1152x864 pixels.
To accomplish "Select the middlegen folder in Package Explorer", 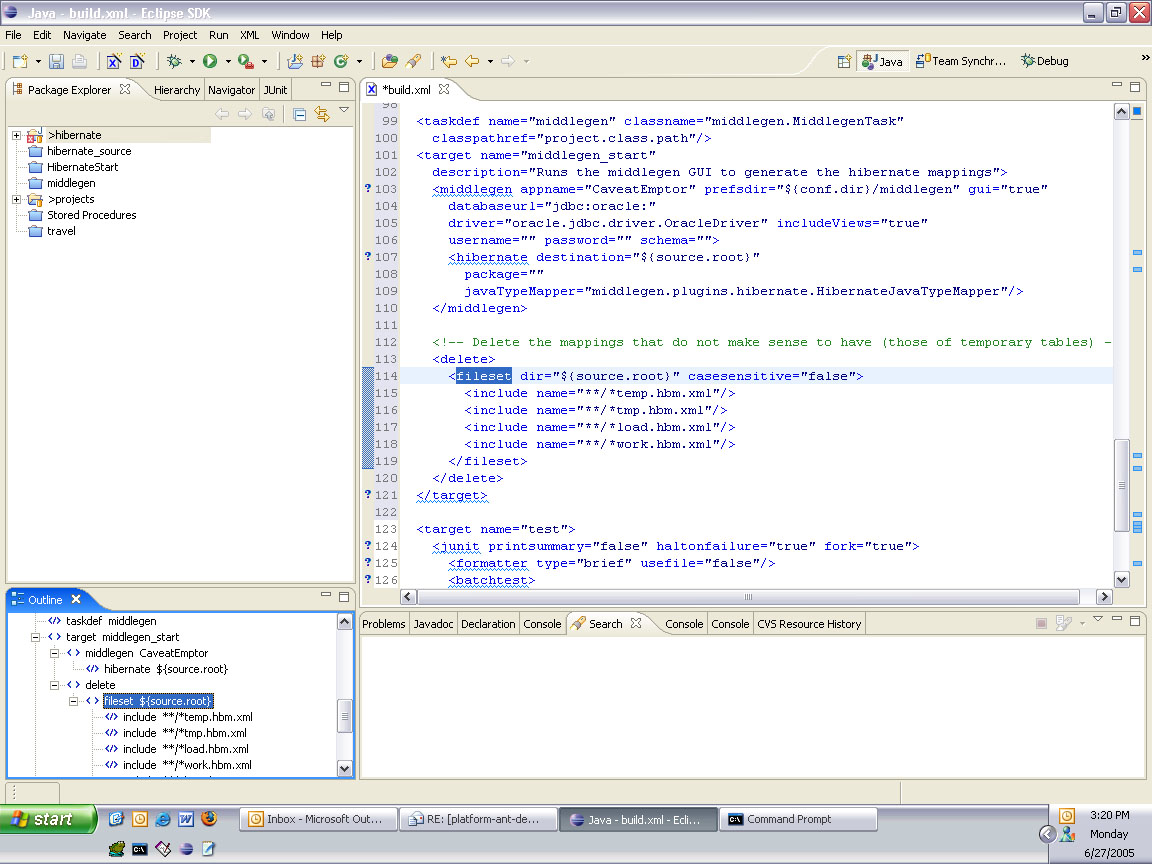I will point(70,183).
